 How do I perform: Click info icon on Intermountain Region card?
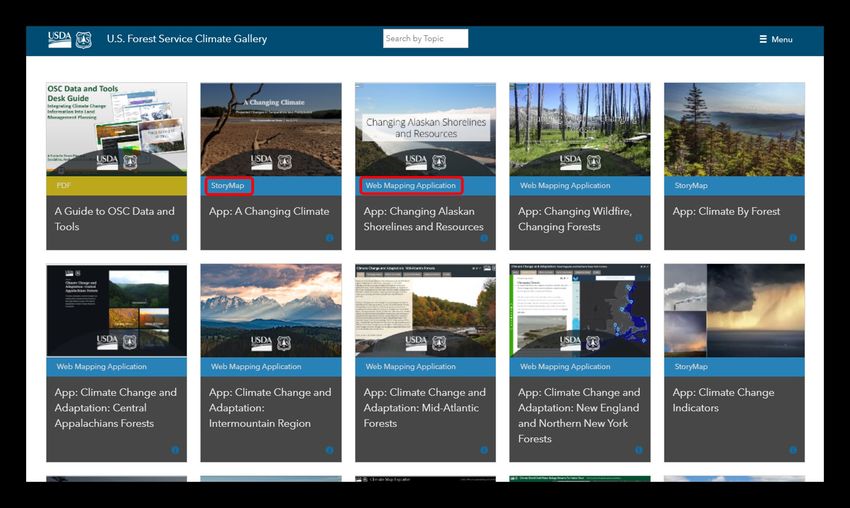tap(330, 450)
